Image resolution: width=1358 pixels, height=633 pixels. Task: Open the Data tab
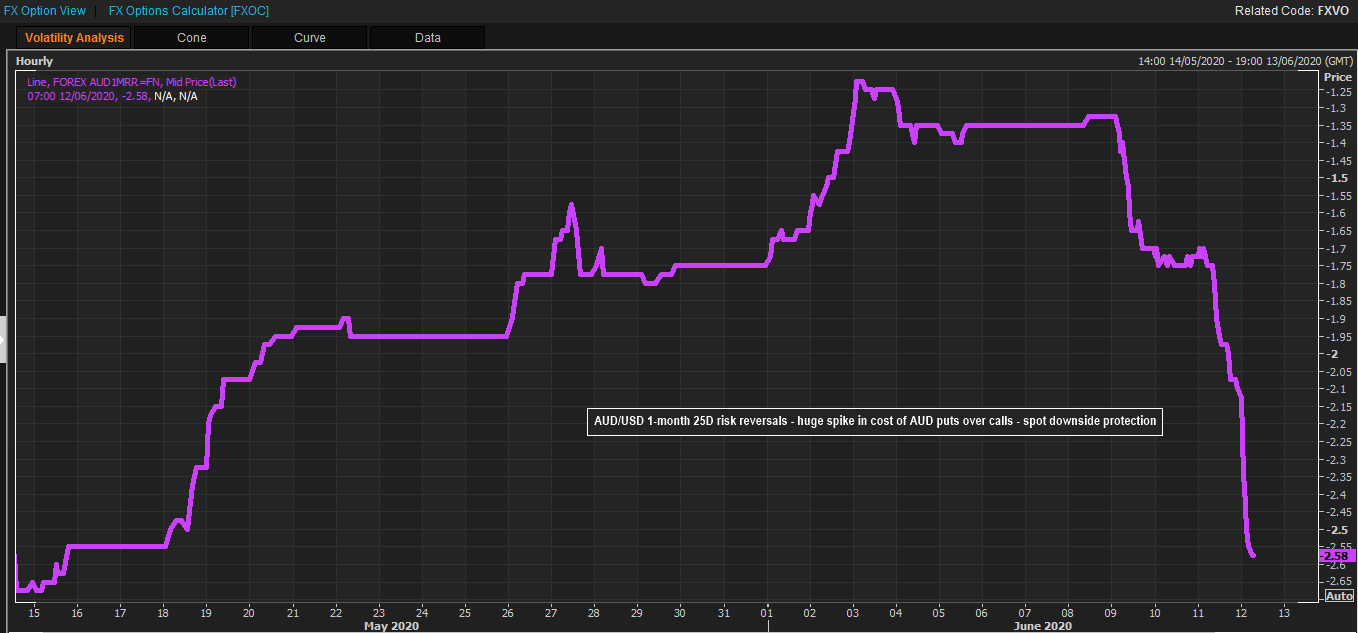427,38
